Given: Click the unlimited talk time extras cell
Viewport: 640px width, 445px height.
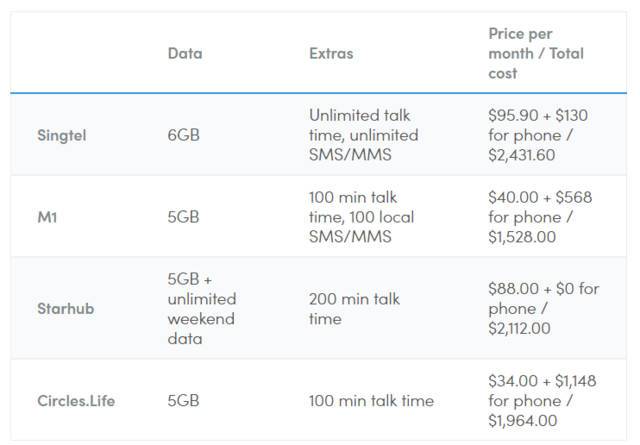Looking at the screenshot, I should click(363, 135).
